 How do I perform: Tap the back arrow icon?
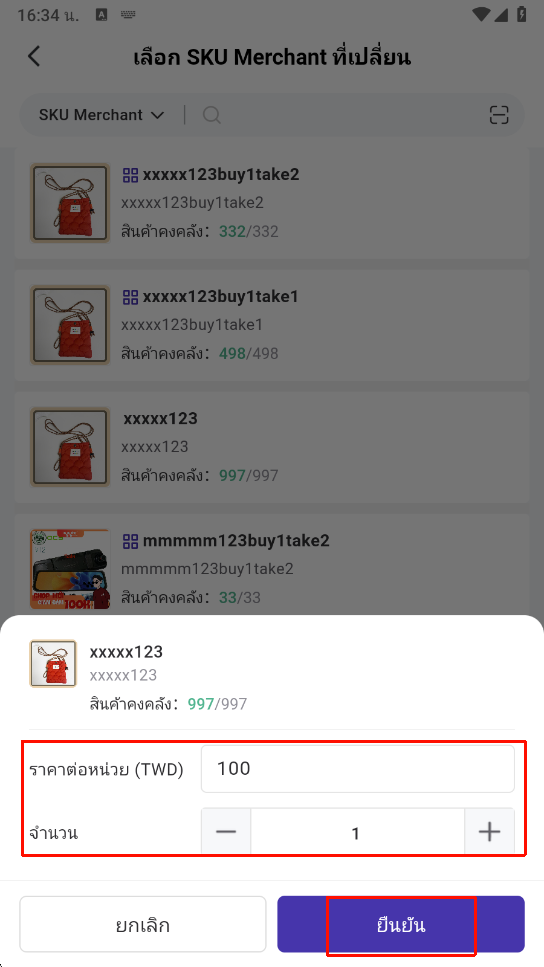pyautogui.click(x=34, y=57)
